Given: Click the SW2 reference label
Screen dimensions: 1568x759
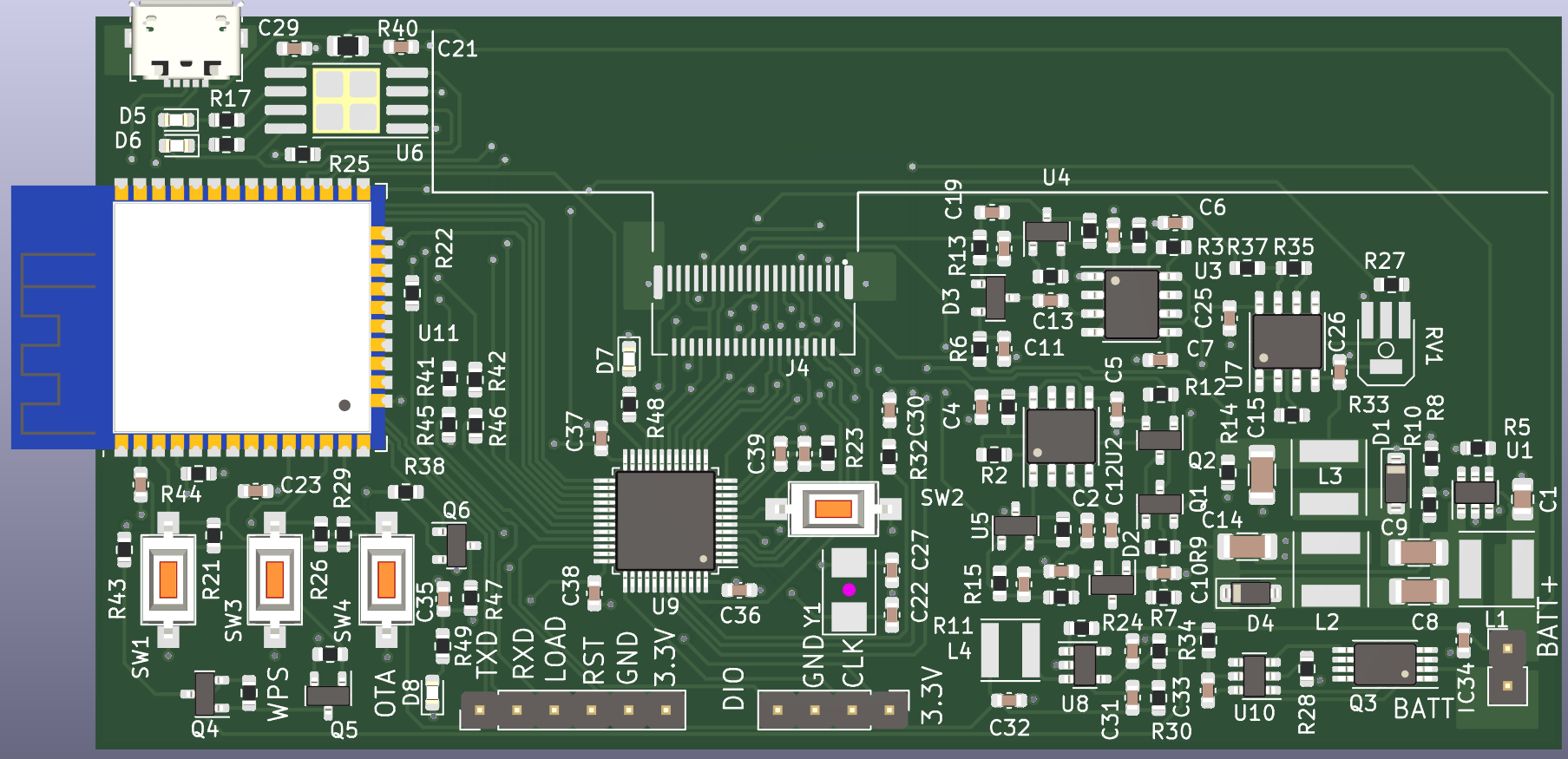Looking at the screenshot, I should click(x=942, y=498).
